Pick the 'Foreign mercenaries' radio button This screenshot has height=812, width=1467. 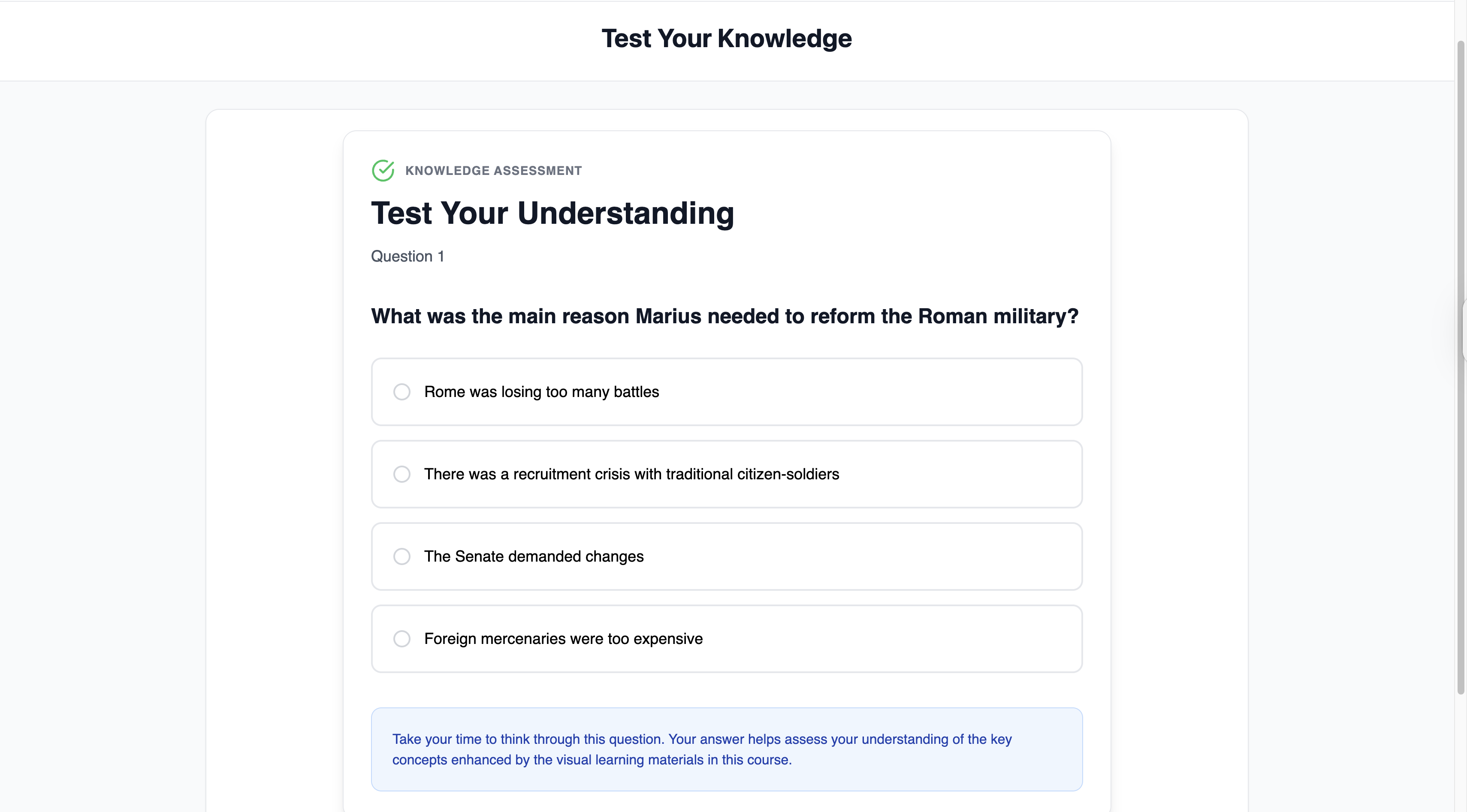pos(401,638)
